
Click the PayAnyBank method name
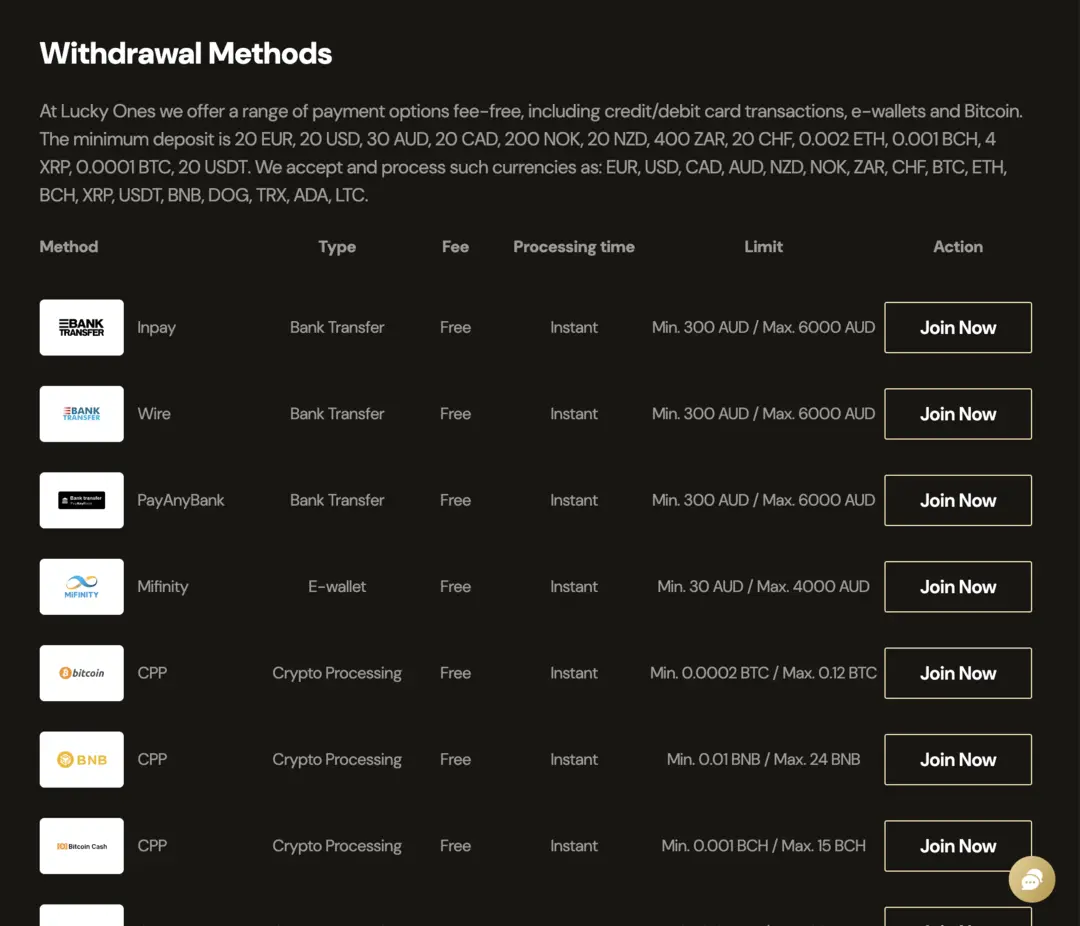[x=180, y=500]
